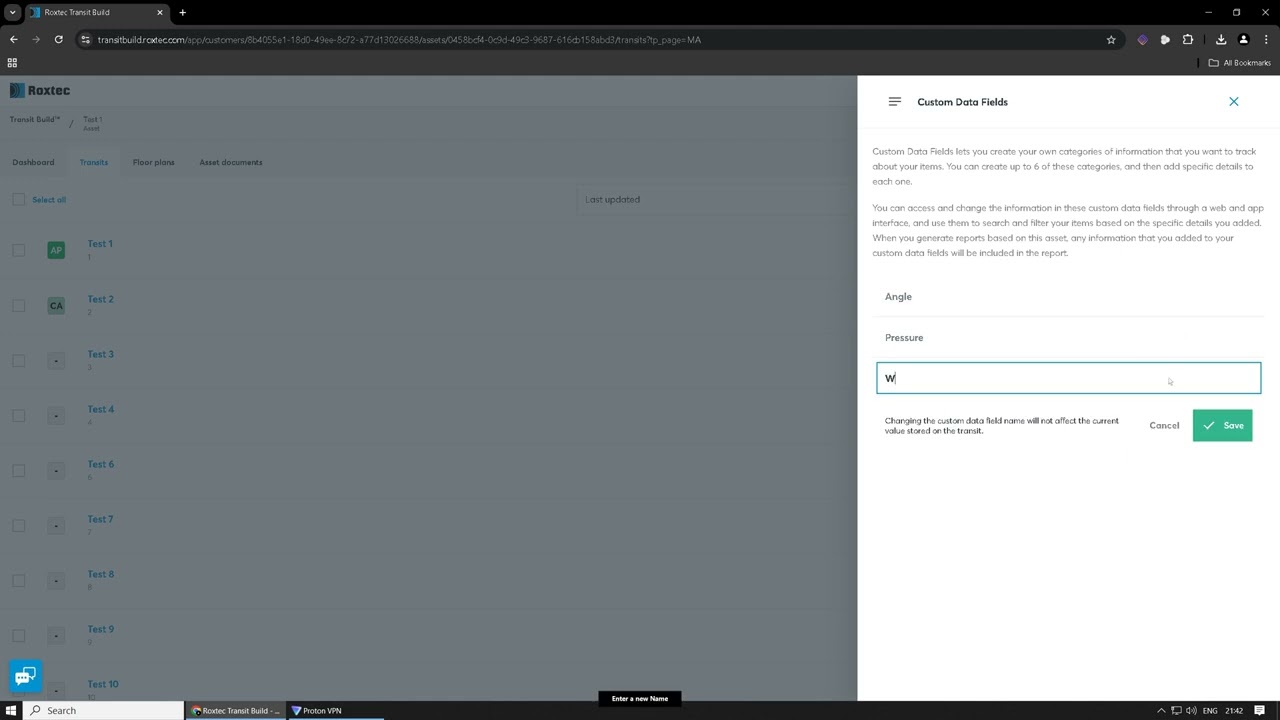Open the taskbar volume control
Screen dimensions: 1280x720
1190,711
